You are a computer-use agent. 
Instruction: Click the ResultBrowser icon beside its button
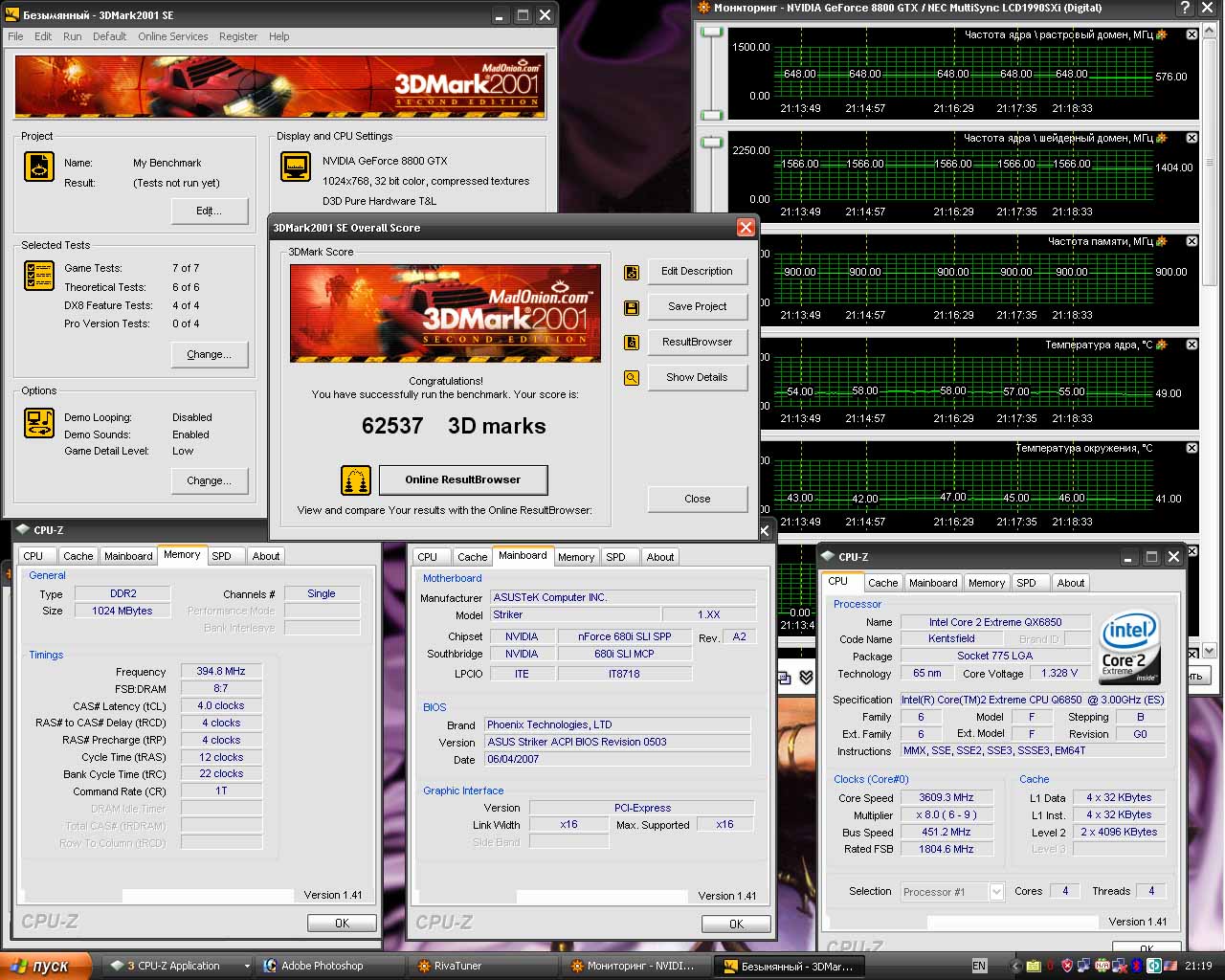tap(632, 343)
